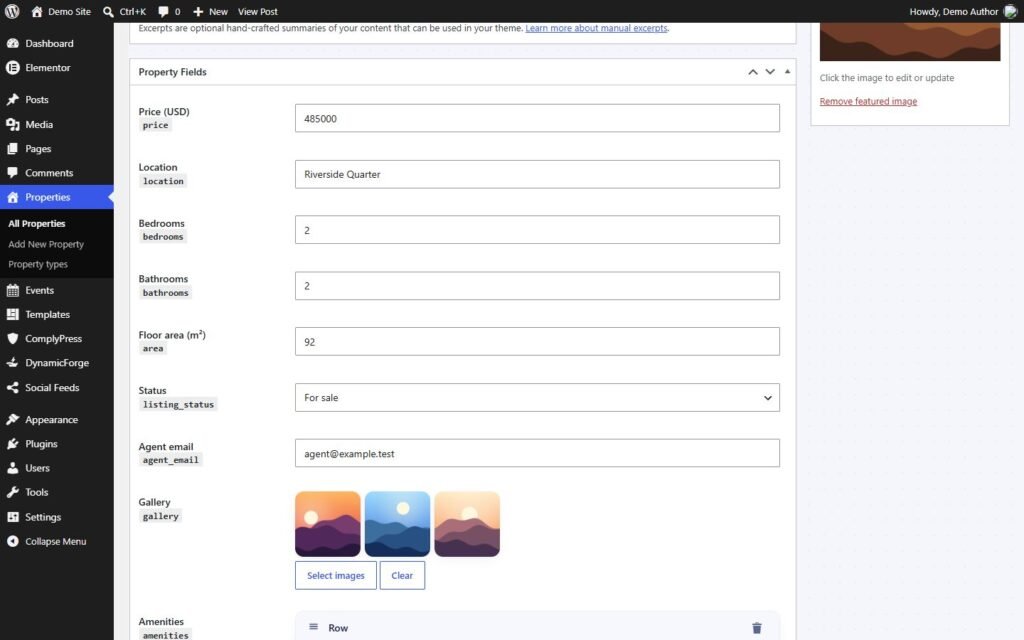This screenshot has height=640, width=1024.
Task: Select the pink dusk gallery thumbnail
Action: point(467,524)
